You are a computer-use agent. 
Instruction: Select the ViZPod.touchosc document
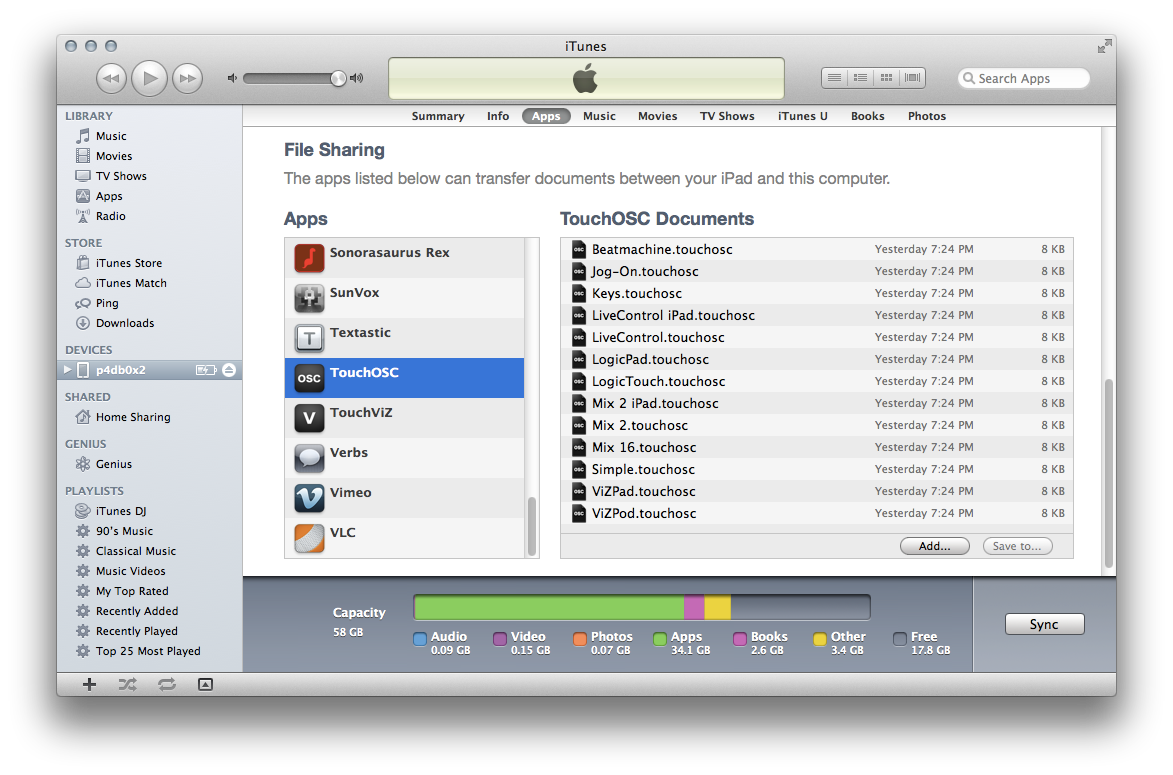click(x=817, y=513)
